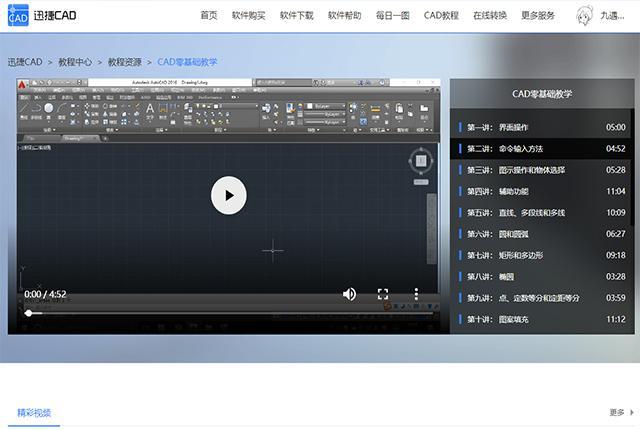Open the 软件帮助 navigation item
Image resolution: width=640 pixels, height=430 pixels.
pos(345,16)
